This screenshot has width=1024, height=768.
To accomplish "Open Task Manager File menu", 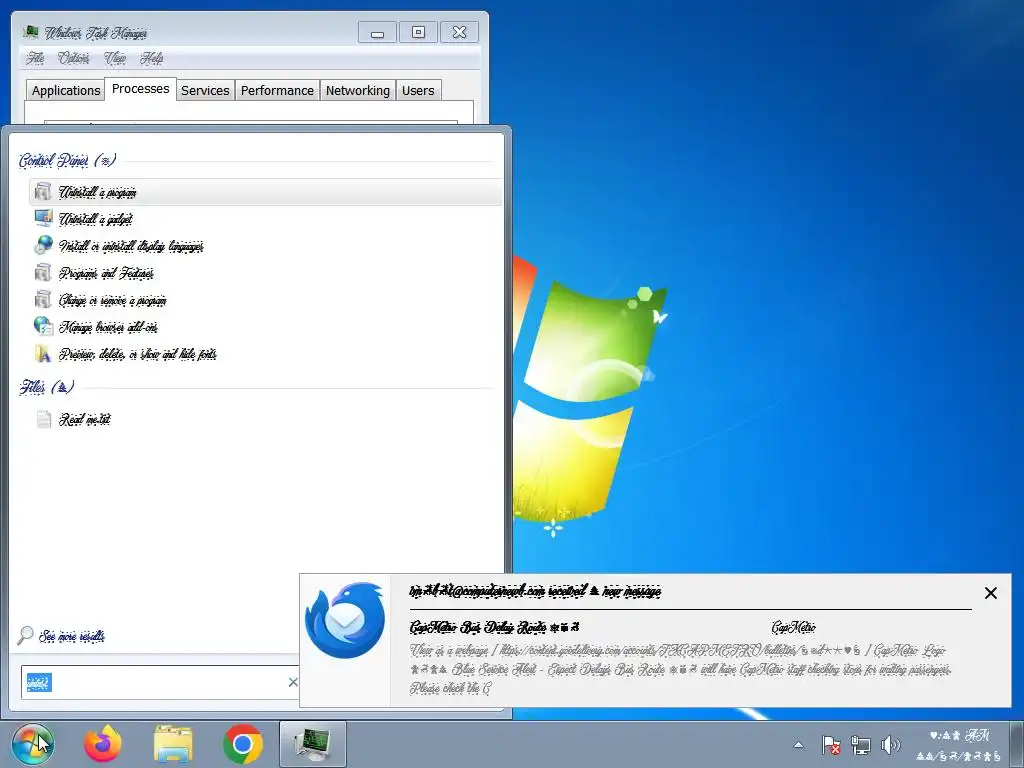I will (x=35, y=58).
